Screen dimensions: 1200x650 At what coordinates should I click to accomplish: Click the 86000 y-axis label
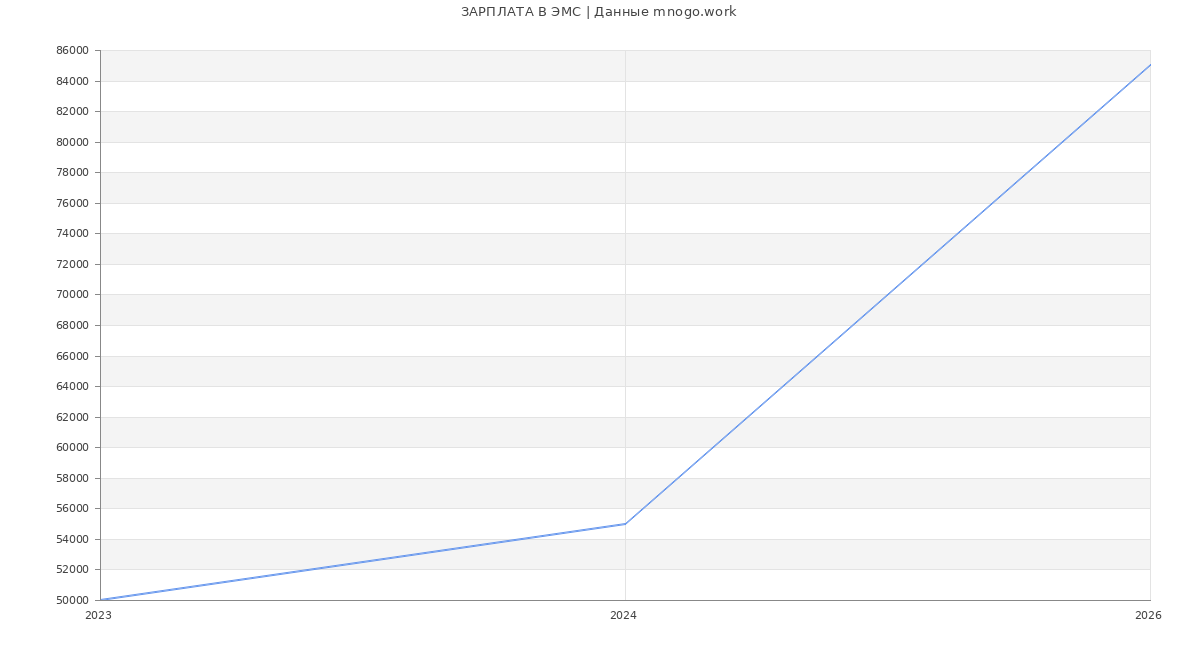(72, 51)
